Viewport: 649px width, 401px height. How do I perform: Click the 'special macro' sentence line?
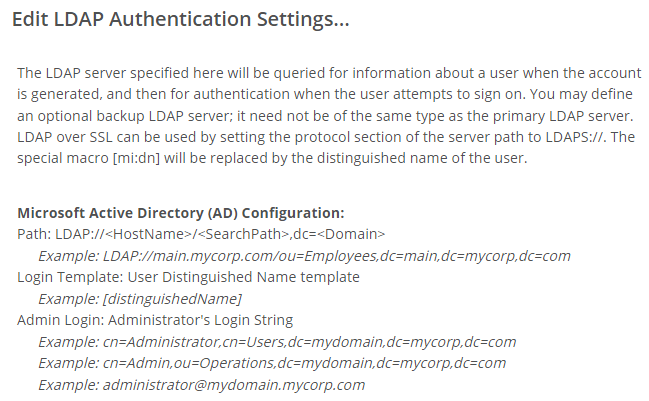pos(272,158)
